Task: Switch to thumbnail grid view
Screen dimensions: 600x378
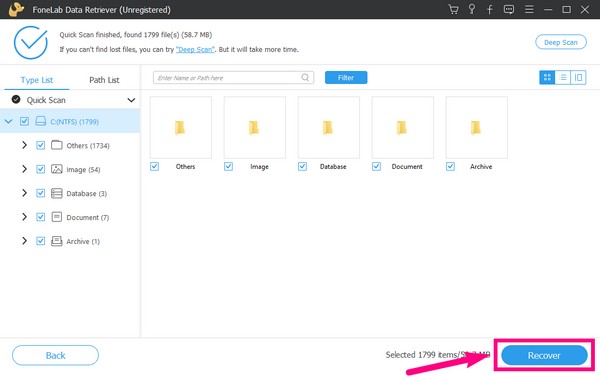Action: coord(547,78)
